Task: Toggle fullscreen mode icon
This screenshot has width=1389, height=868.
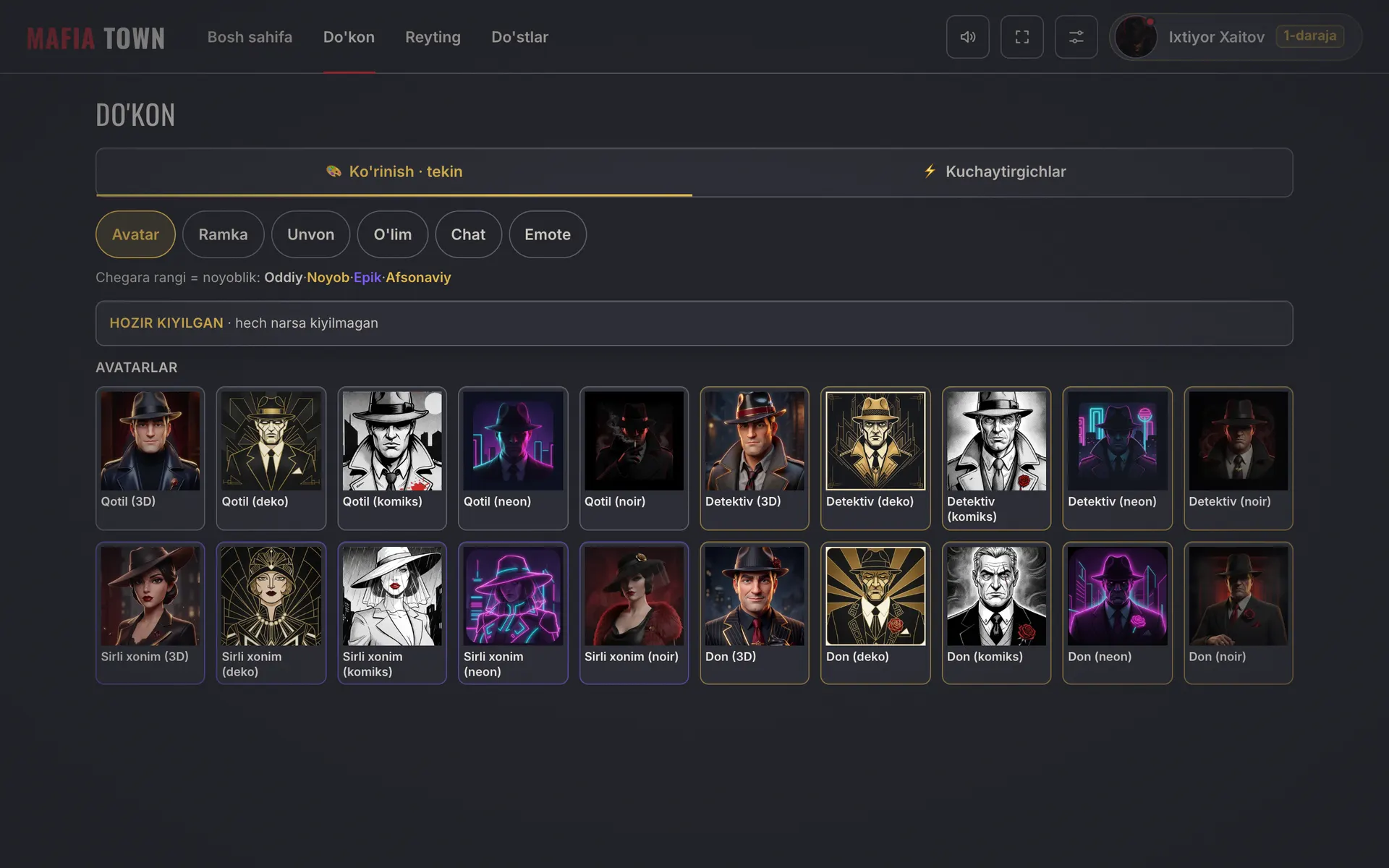Action: pos(1021,37)
